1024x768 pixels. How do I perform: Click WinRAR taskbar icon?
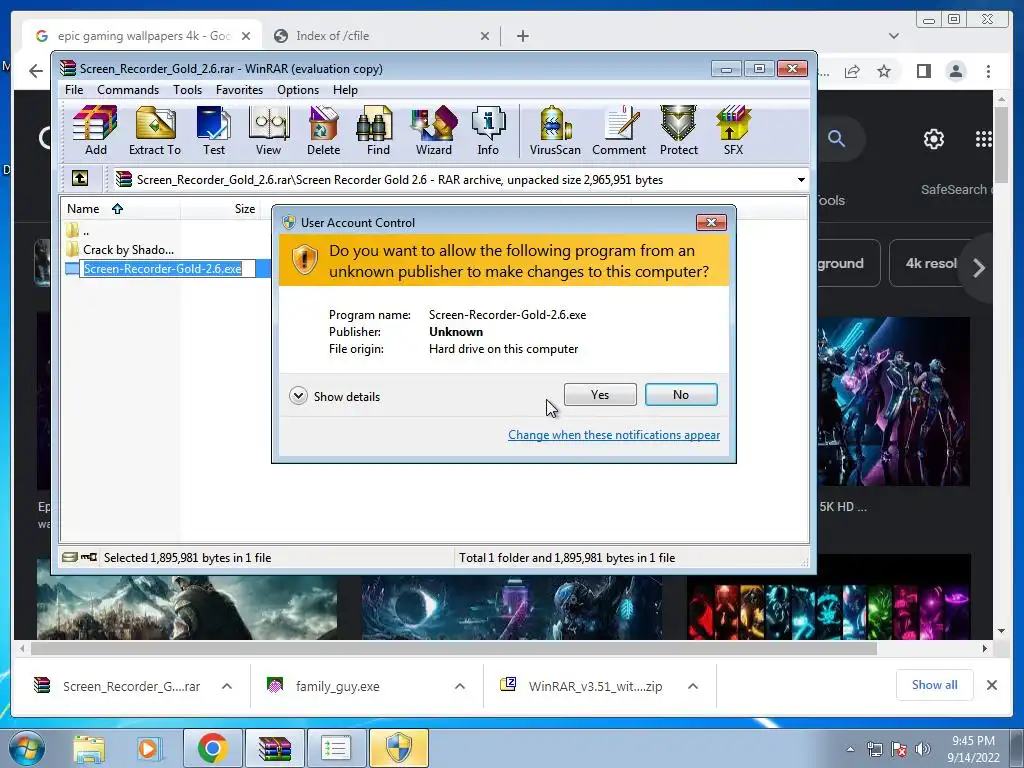coord(274,748)
